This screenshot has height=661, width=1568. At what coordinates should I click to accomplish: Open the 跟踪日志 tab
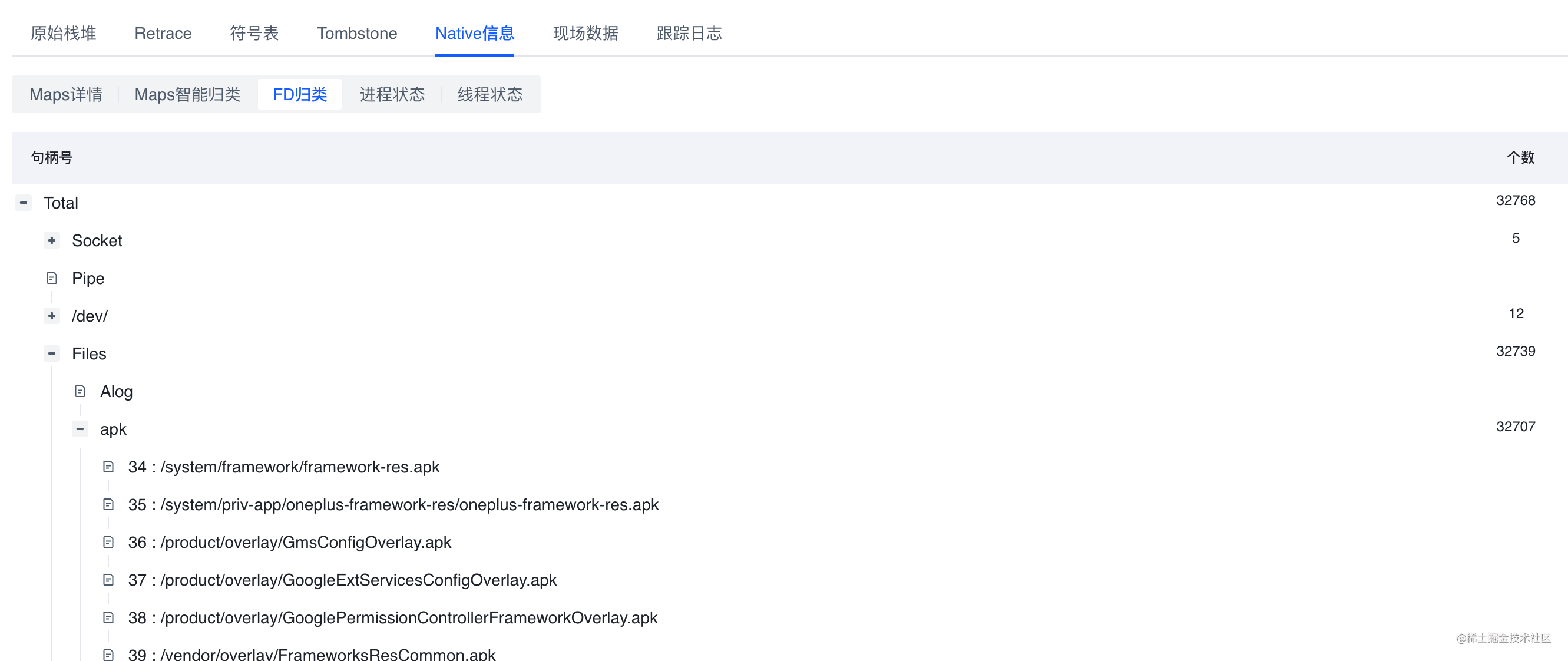click(x=689, y=33)
